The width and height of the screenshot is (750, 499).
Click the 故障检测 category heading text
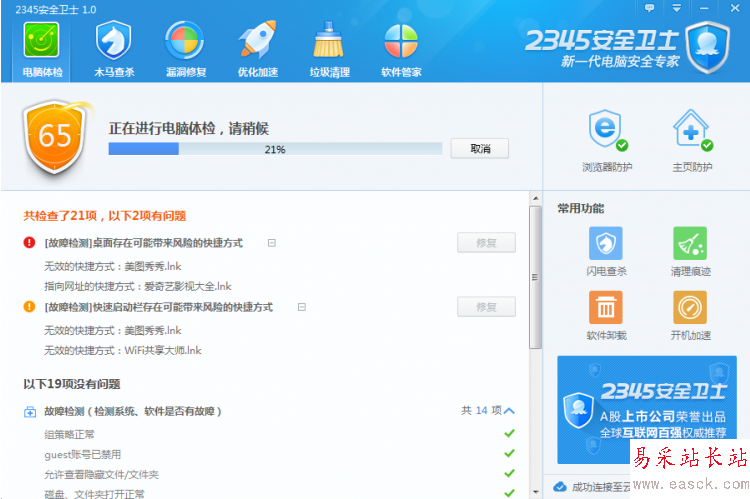point(132,411)
